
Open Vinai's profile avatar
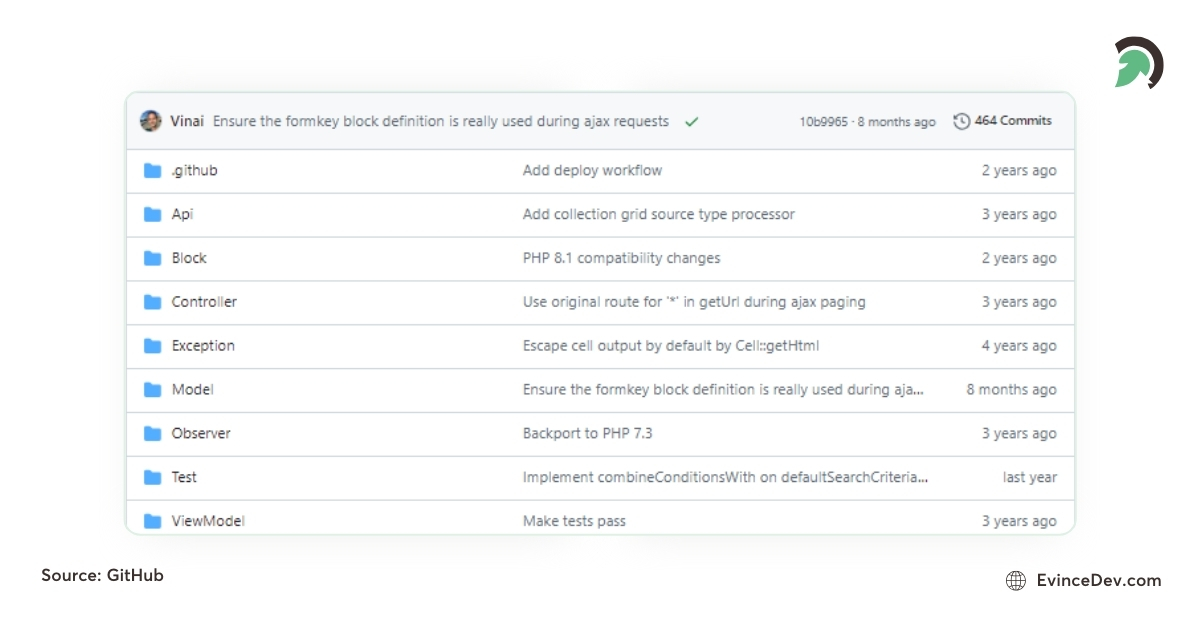150,120
